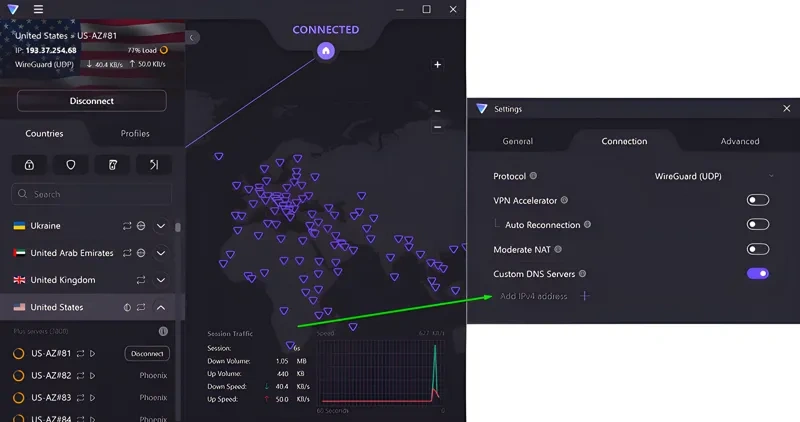The width and height of the screenshot is (800, 422).
Task: Click the Add IPv4 address field
Action: coord(534,296)
